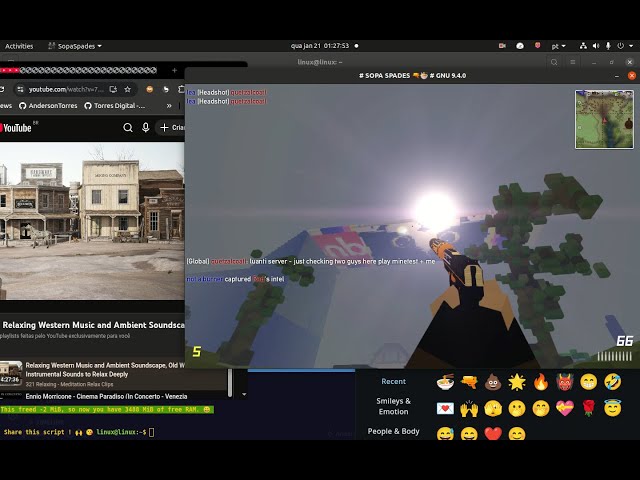Open the Activities overview
Image resolution: width=640 pixels, height=480 pixels.
(x=19, y=46)
